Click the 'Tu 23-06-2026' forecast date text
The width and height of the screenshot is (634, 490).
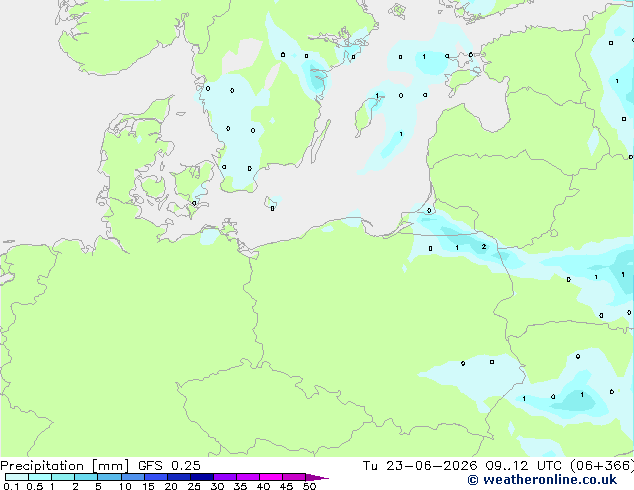coord(420,466)
